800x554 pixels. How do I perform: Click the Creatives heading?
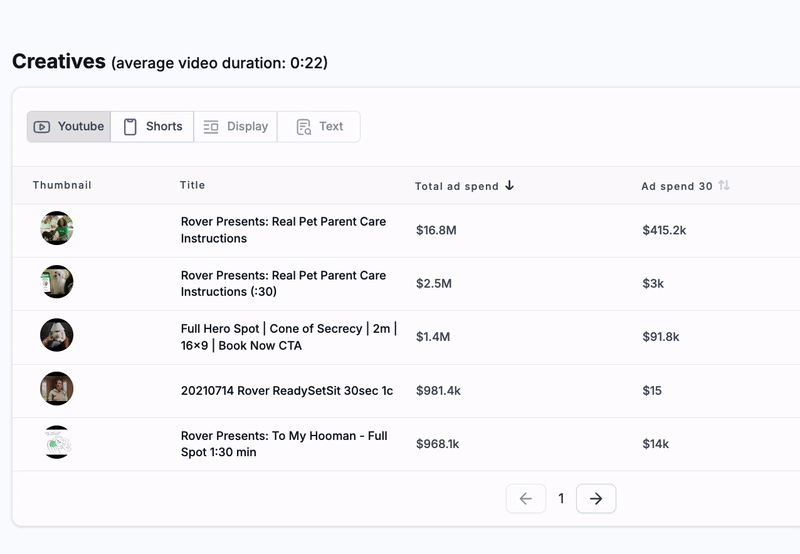(59, 62)
